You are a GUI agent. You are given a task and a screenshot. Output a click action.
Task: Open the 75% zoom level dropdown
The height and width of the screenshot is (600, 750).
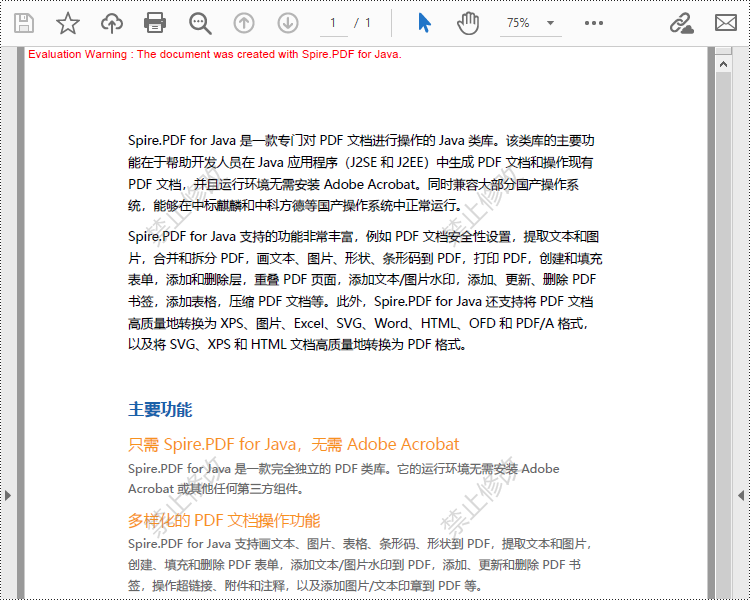point(551,23)
